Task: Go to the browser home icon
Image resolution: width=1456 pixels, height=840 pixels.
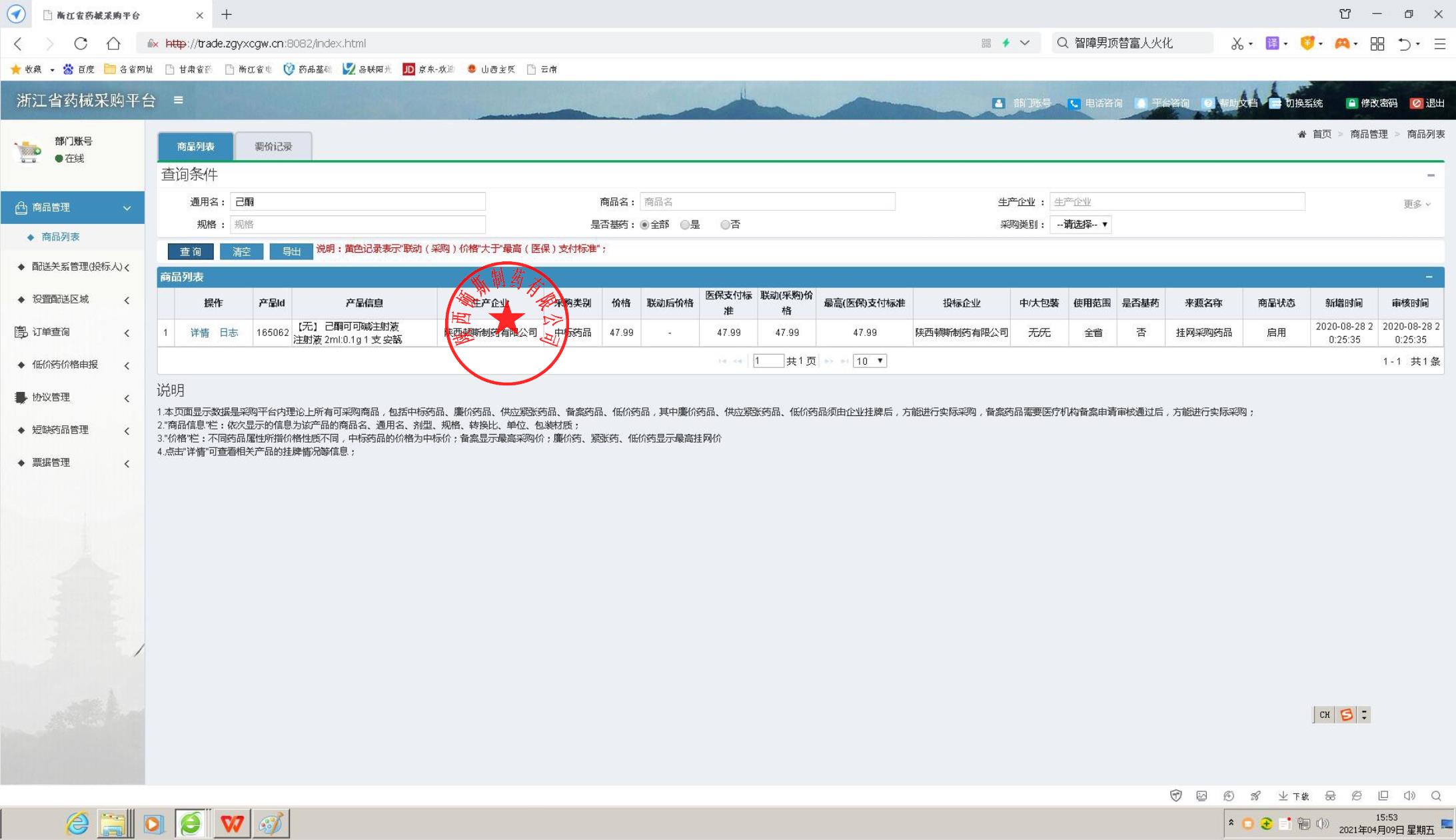Action: (113, 43)
